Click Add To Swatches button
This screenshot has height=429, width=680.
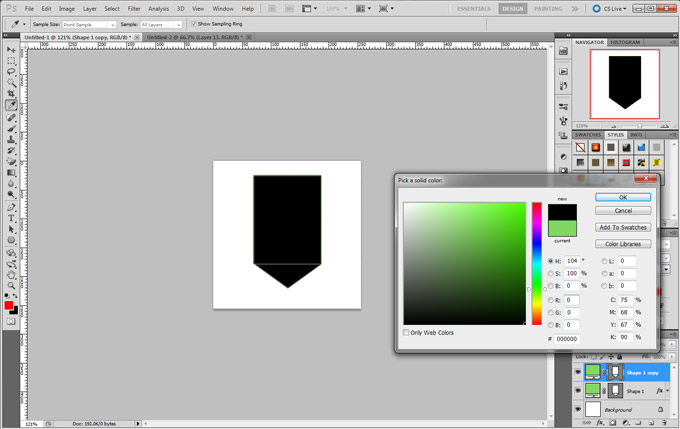623,227
